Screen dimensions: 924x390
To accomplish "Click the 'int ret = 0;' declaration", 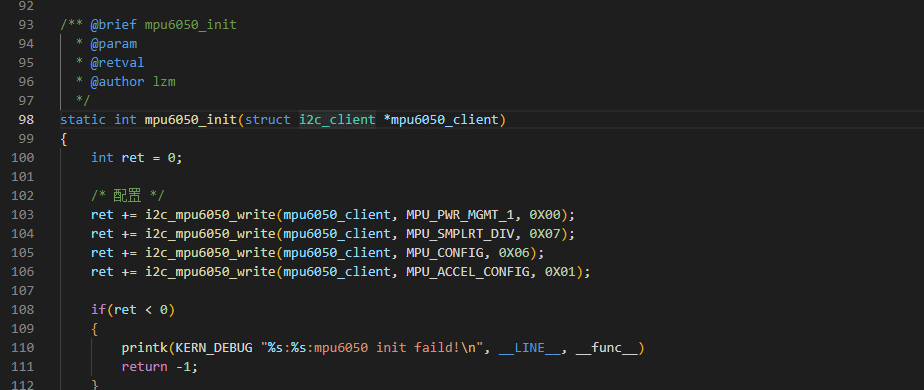I will pos(137,158).
